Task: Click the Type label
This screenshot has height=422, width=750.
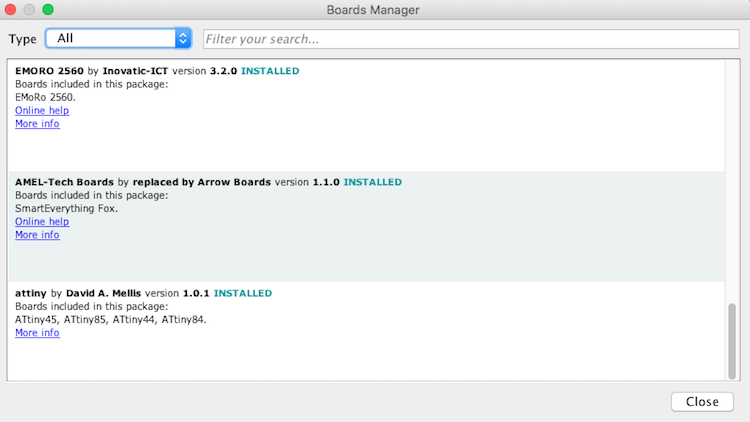Action: pos(22,39)
